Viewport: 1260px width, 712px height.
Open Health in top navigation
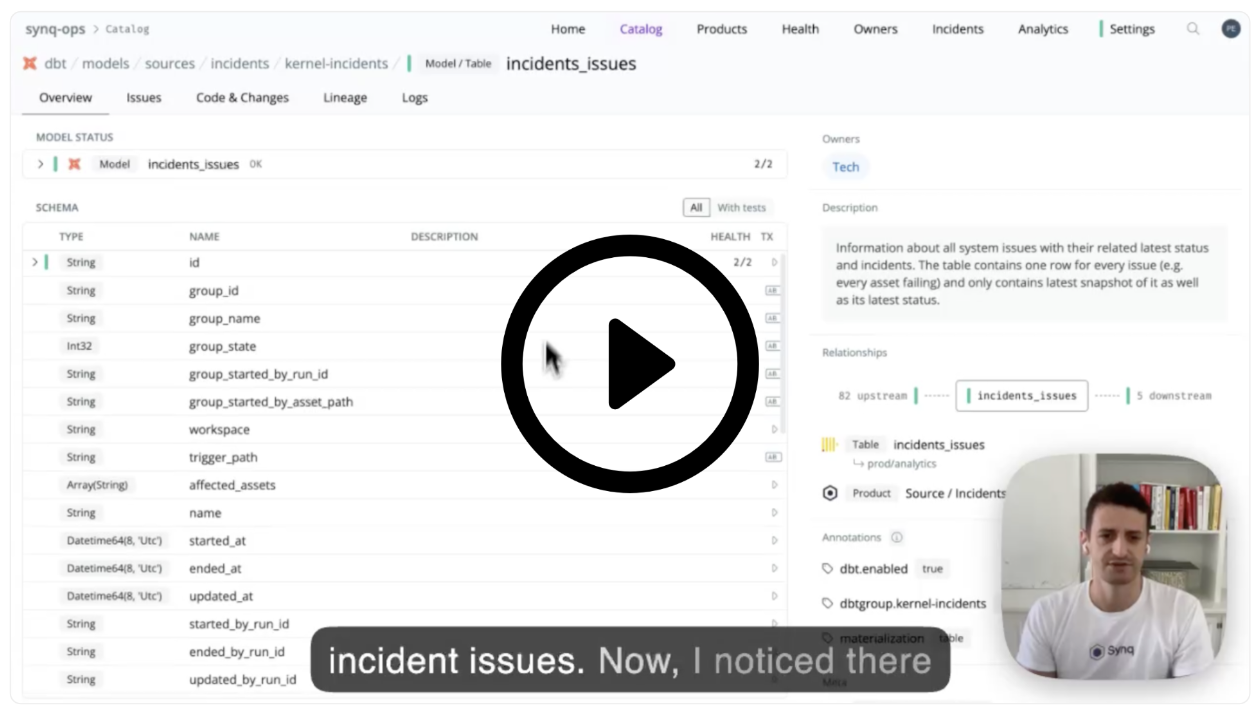tap(800, 29)
